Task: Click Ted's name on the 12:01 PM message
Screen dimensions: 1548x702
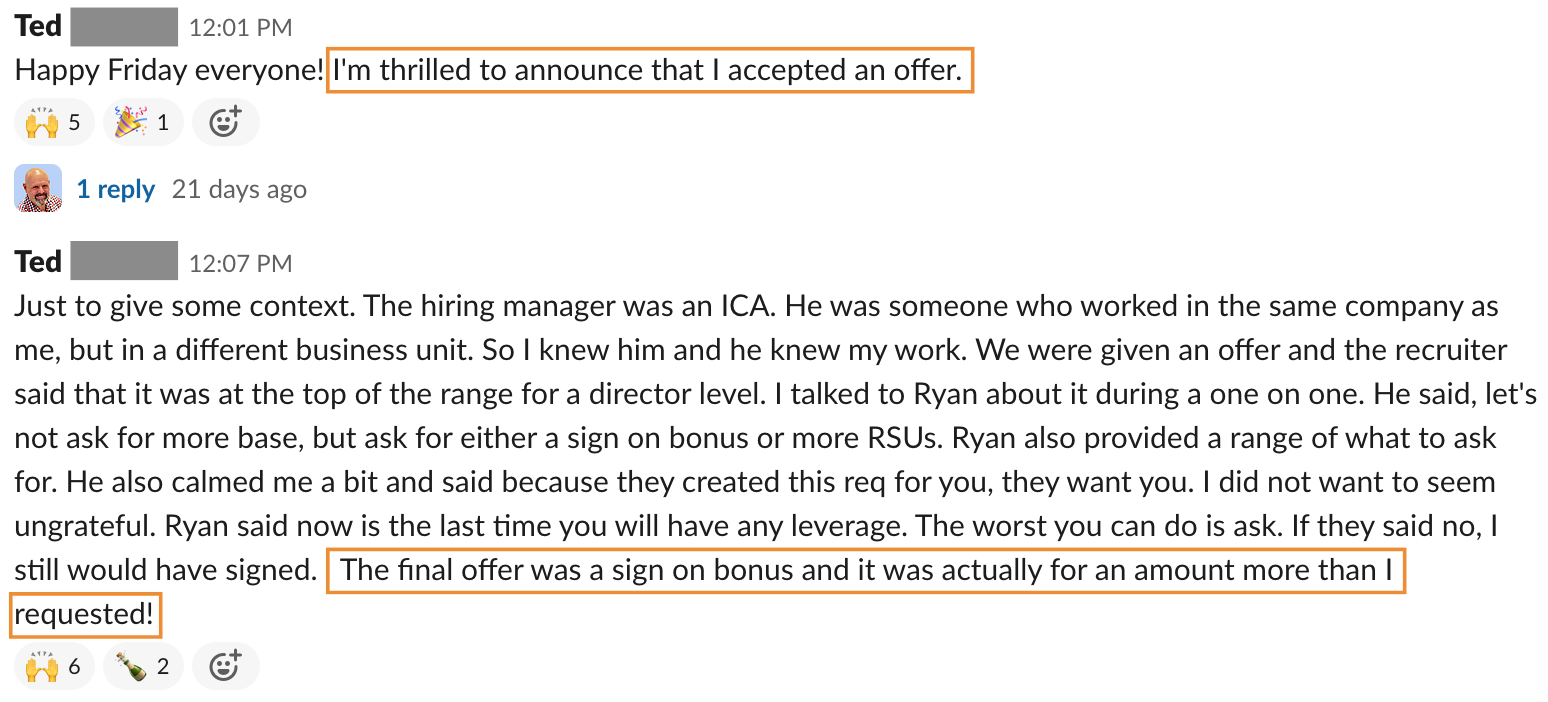Action: pyautogui.click(x=38, y=26)
